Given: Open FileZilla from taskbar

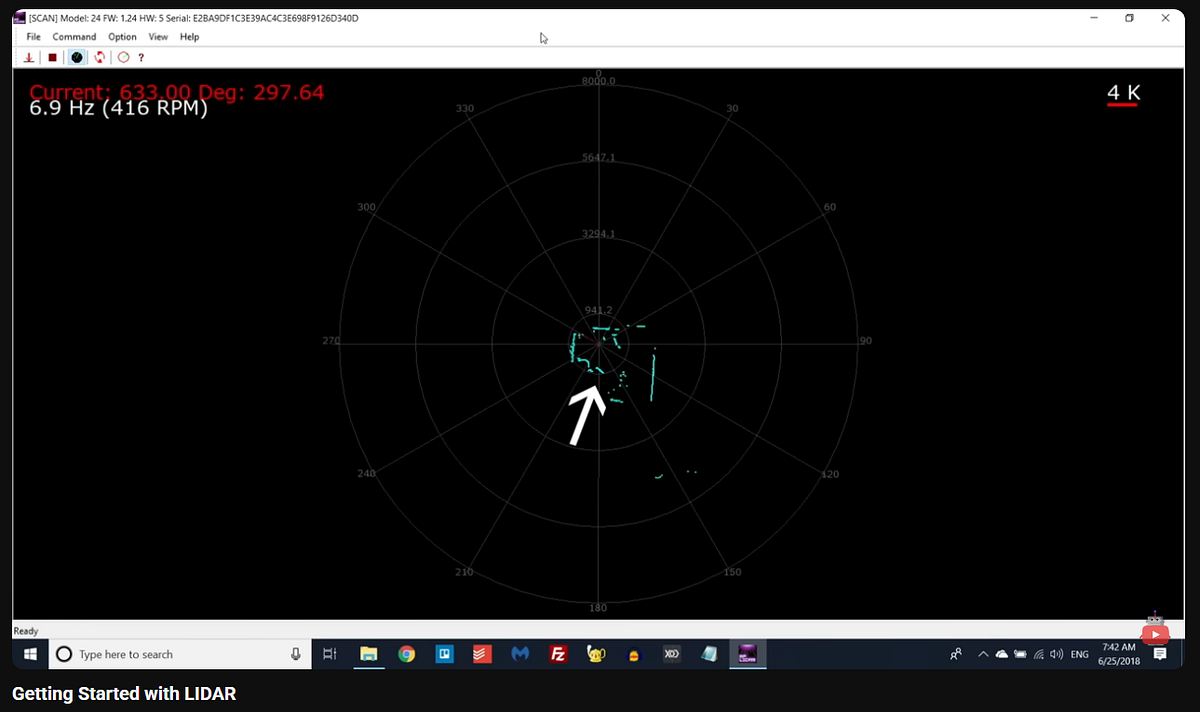Looking at the screenshot, I should pos(559,654).
